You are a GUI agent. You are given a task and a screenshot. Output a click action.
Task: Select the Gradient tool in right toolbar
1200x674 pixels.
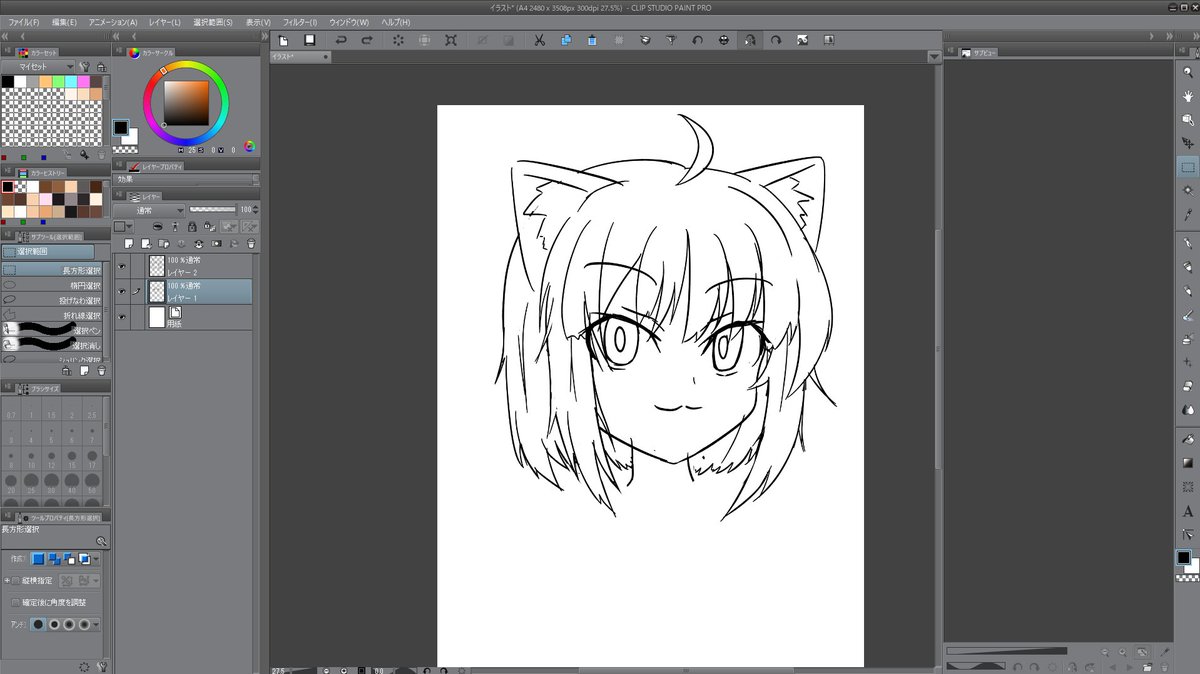point(1188,462)
